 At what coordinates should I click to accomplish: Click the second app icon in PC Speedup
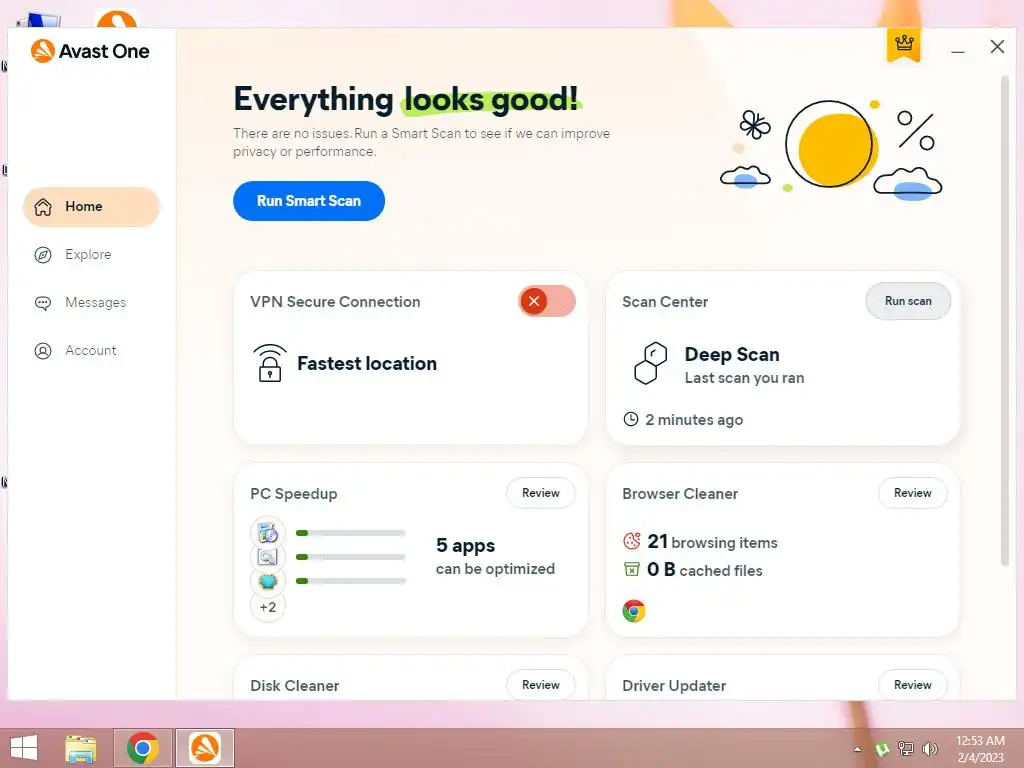268,557
